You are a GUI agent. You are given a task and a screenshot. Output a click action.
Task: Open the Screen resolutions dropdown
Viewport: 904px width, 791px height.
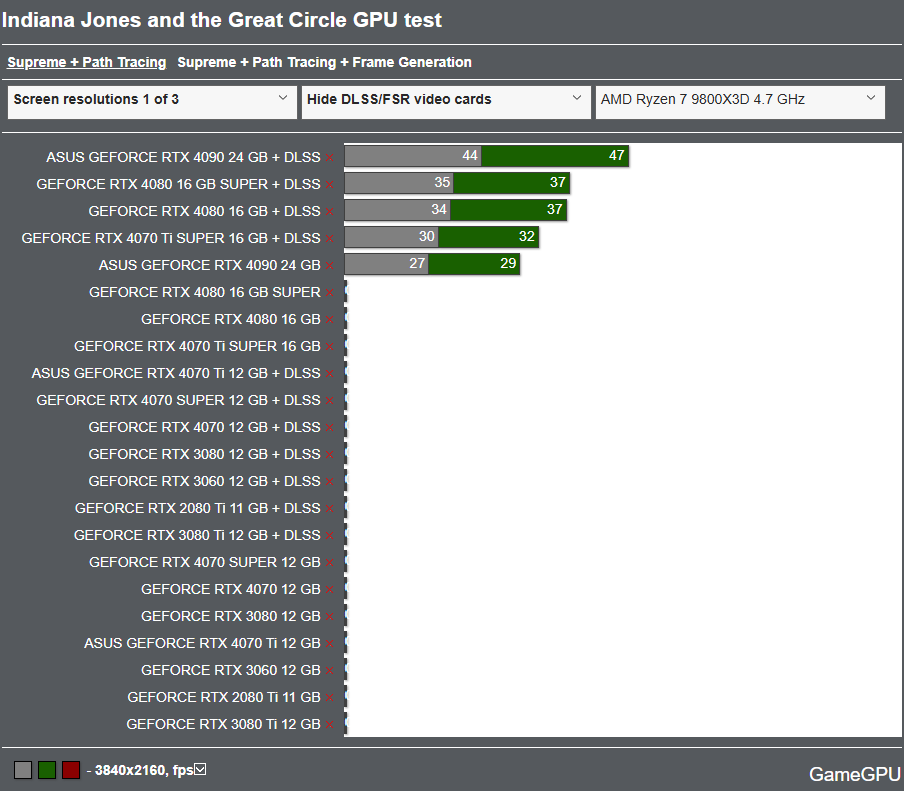pos(152,100)
